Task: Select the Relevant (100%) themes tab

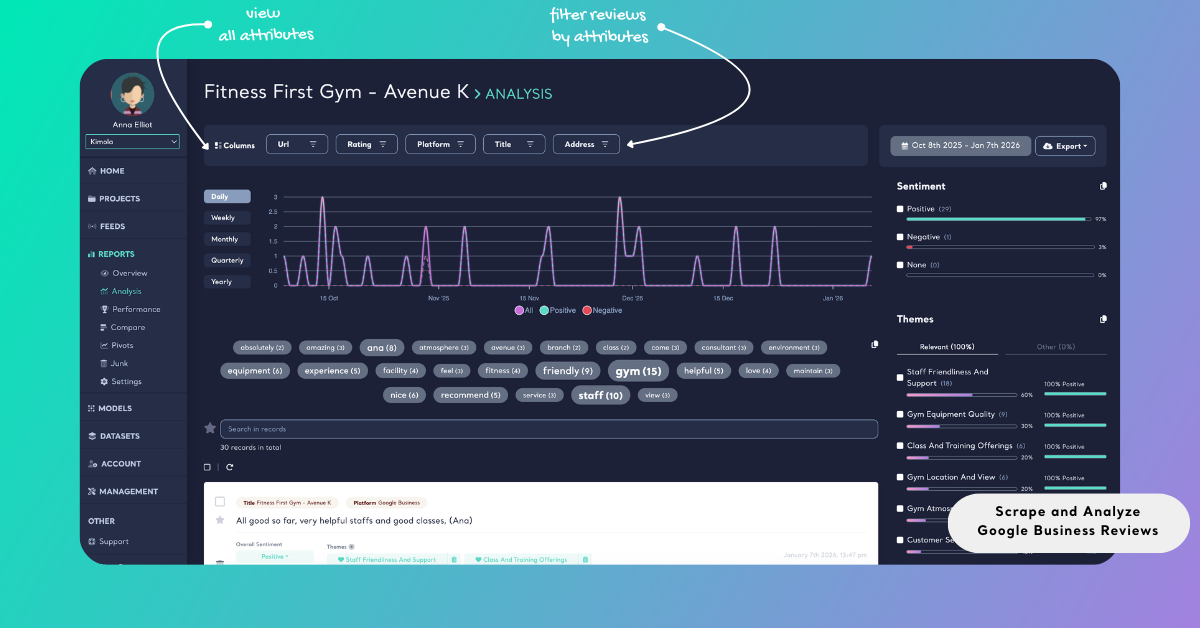Action: click(x=947, y=347)
